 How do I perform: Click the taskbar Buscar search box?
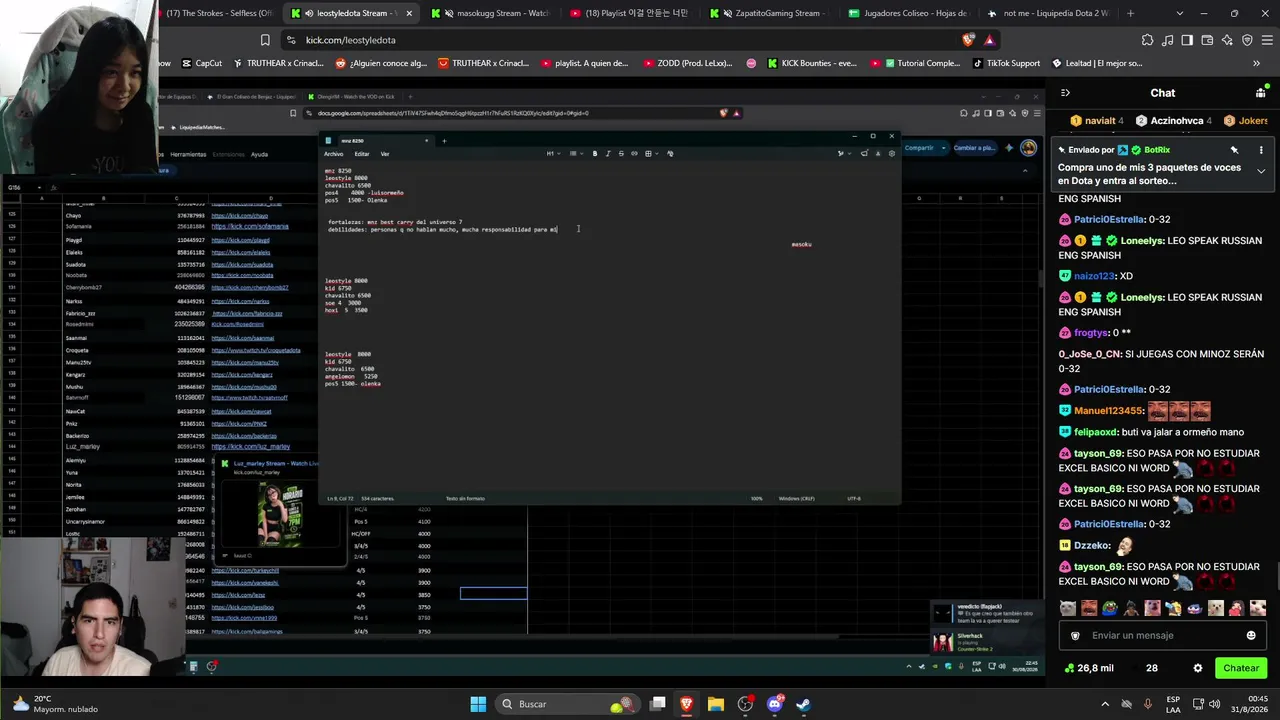[568, 704]
